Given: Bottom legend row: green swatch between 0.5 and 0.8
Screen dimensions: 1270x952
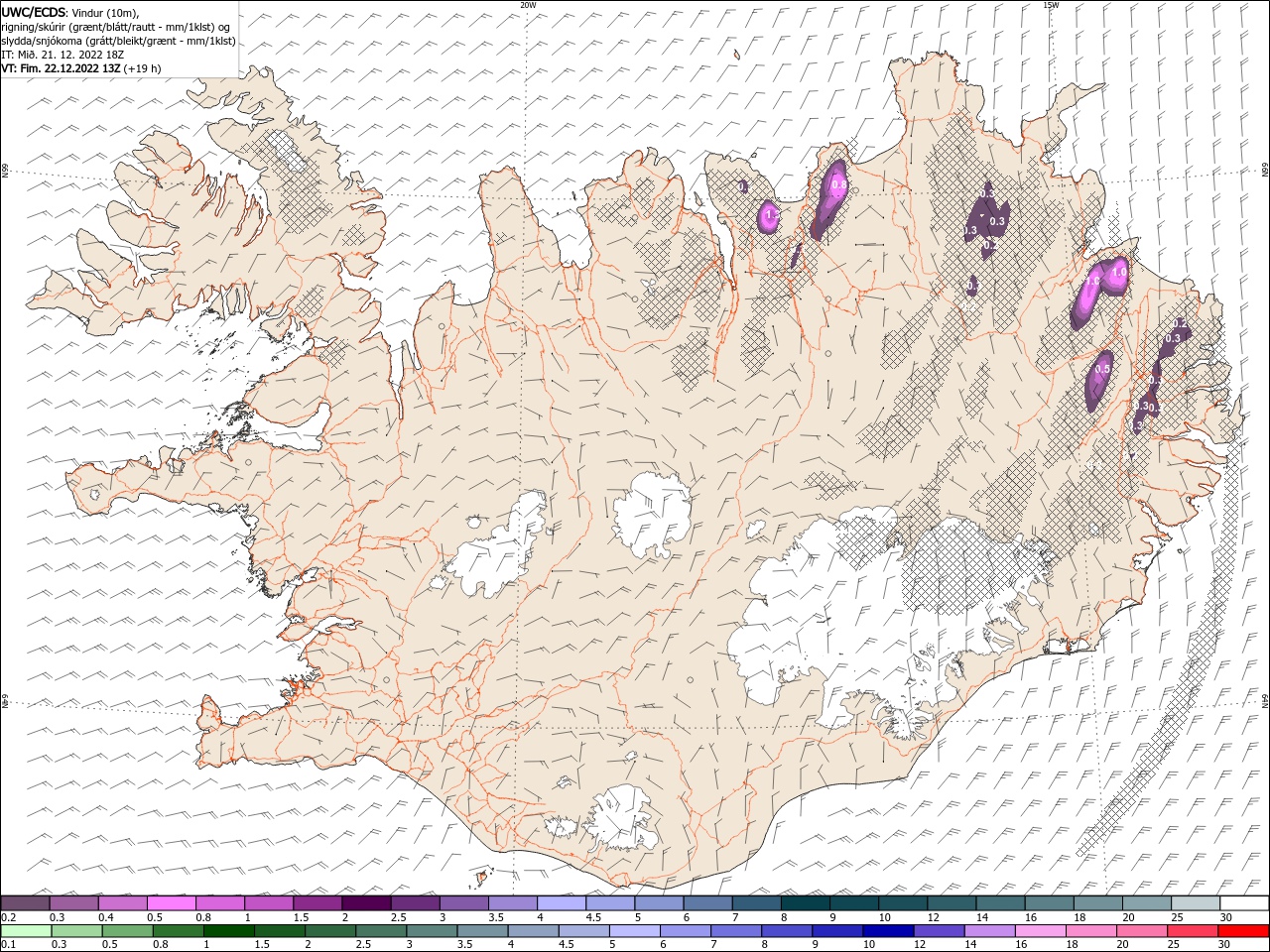Looking at the screenshot, I should [x=129, y=930].
